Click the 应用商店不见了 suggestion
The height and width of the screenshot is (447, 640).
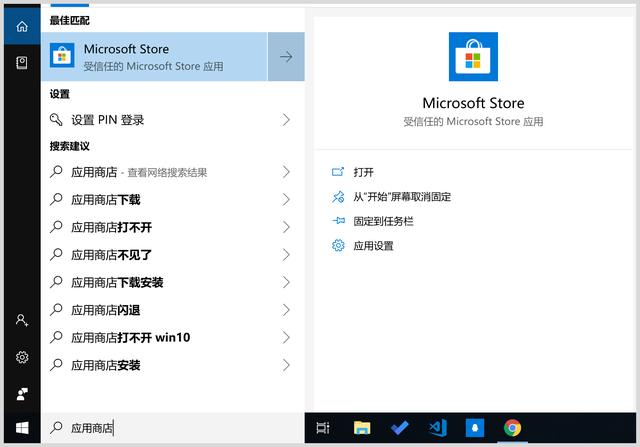click(x=173, y=255)
